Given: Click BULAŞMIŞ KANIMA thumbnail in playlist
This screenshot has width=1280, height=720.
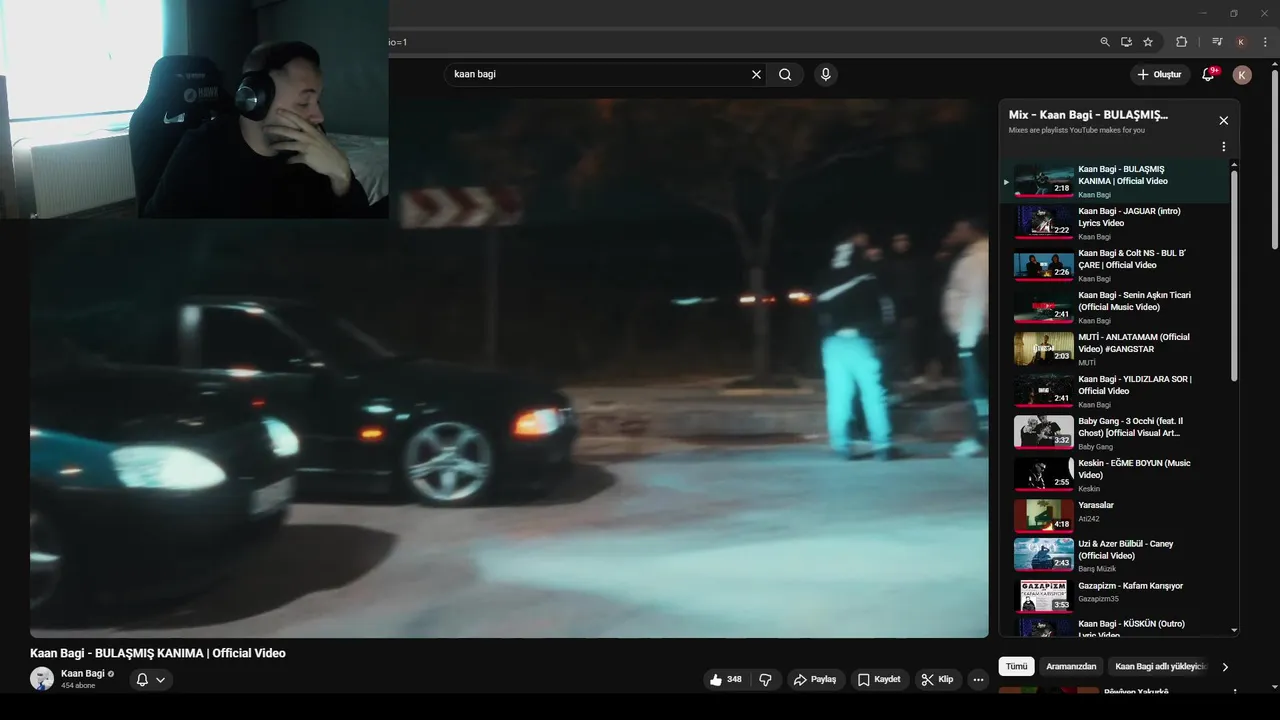Looking at the screenshot, I should pos(1043,181).
